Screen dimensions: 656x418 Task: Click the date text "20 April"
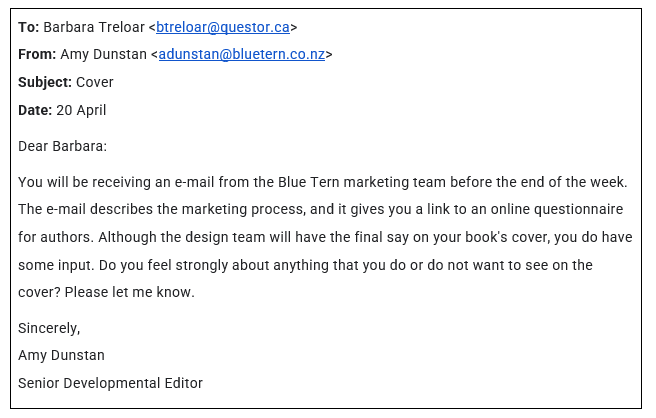coord(82,110)
